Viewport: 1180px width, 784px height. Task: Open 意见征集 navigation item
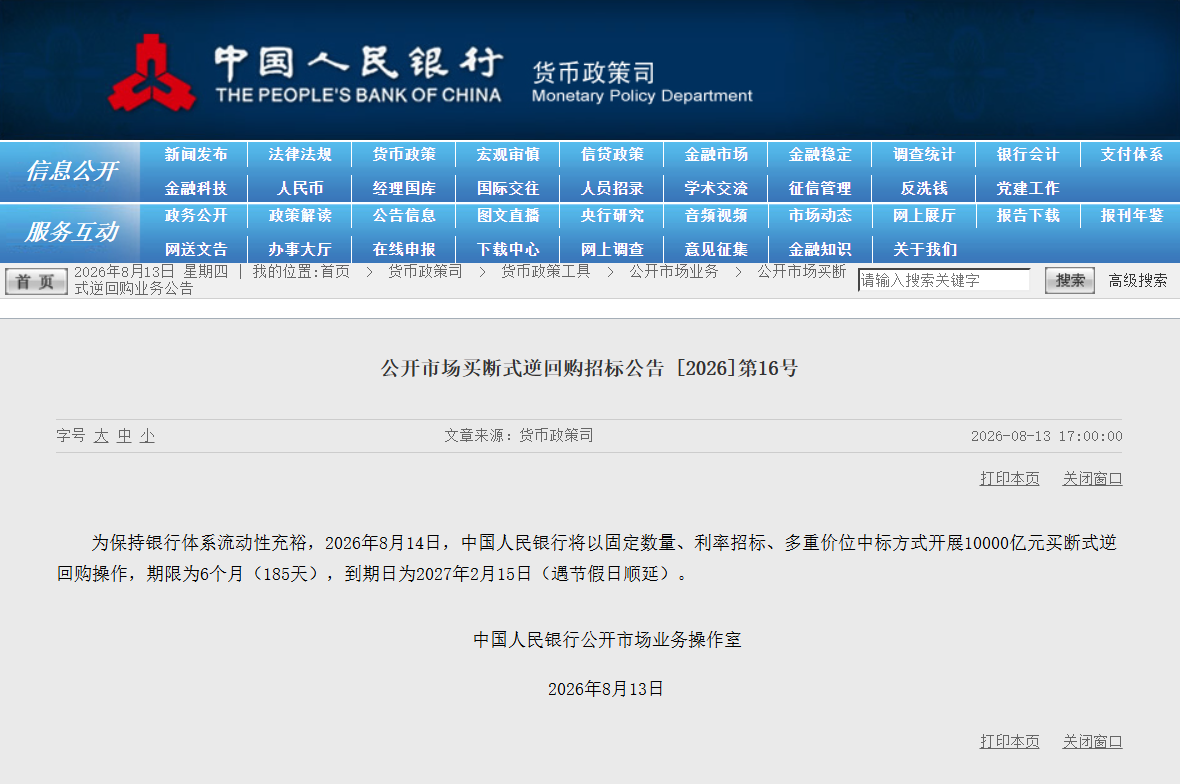coord(716,249)
